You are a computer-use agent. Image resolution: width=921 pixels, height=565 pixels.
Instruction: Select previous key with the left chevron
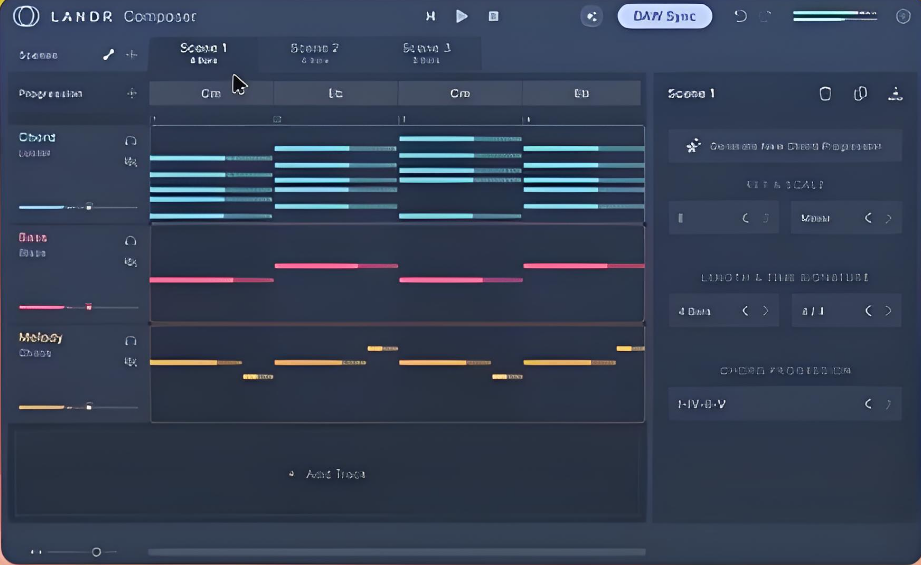pyautogui.click(x=745, y=218)
